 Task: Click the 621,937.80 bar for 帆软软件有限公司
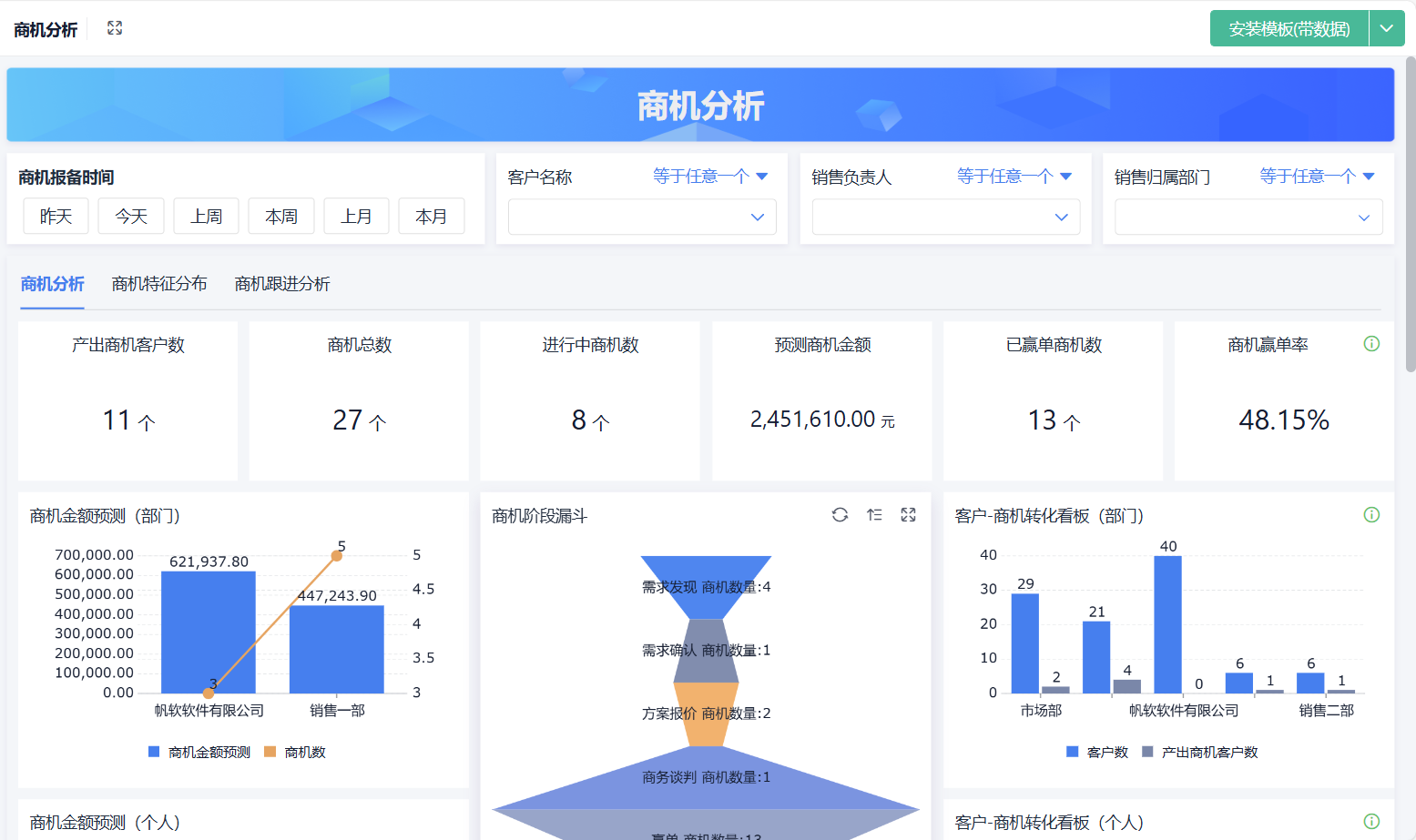(x=209, y=632)
